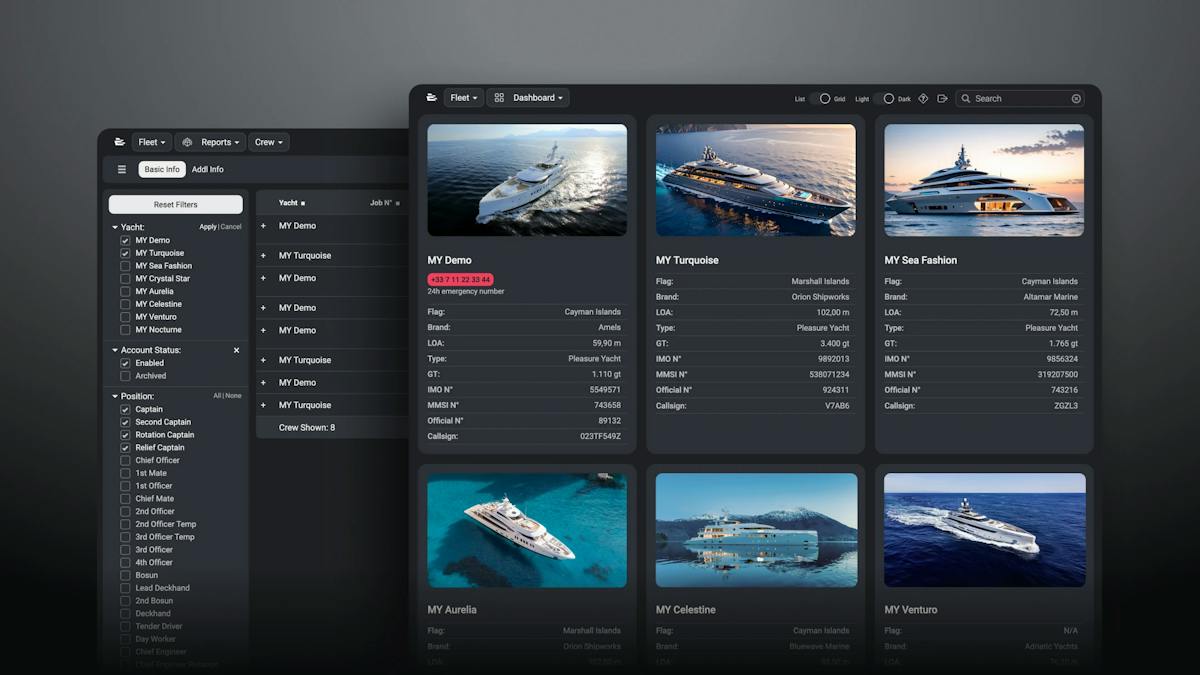Viewport: 1200px width, 675px height.
Task: Check the Second Captain position box
Action: click(125, 422)
